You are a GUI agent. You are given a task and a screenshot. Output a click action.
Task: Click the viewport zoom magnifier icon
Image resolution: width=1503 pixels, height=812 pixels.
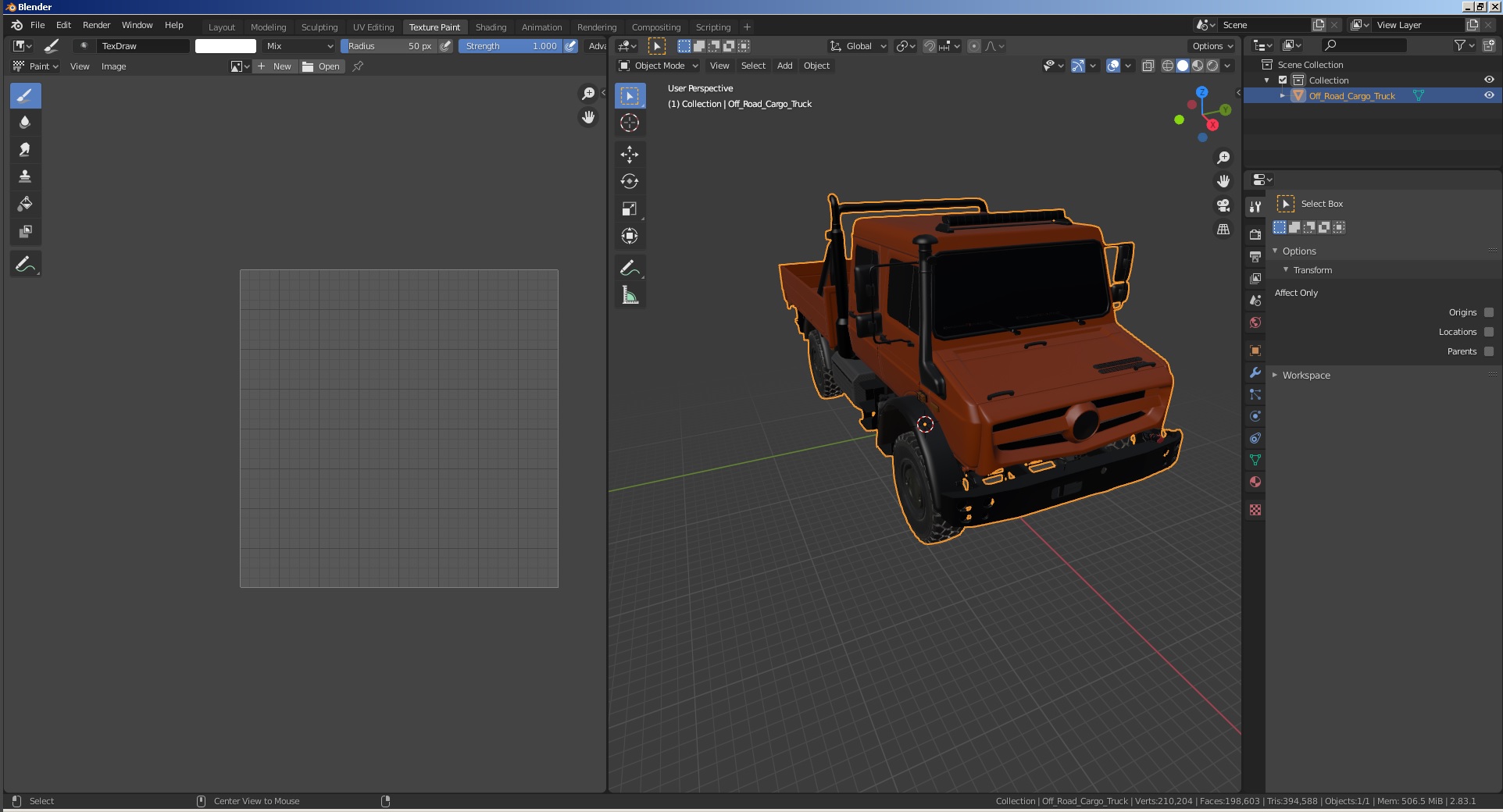click(x=1223, y=158)
